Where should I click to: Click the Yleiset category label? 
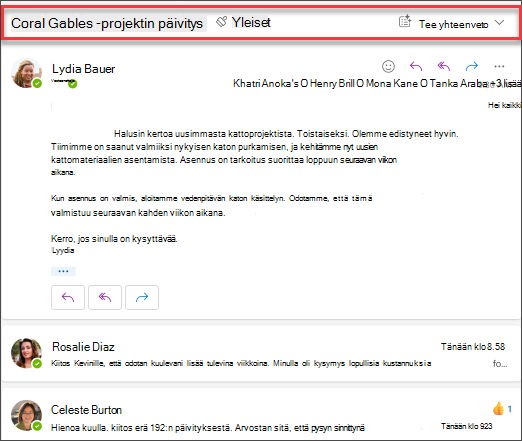coord(251,22)
